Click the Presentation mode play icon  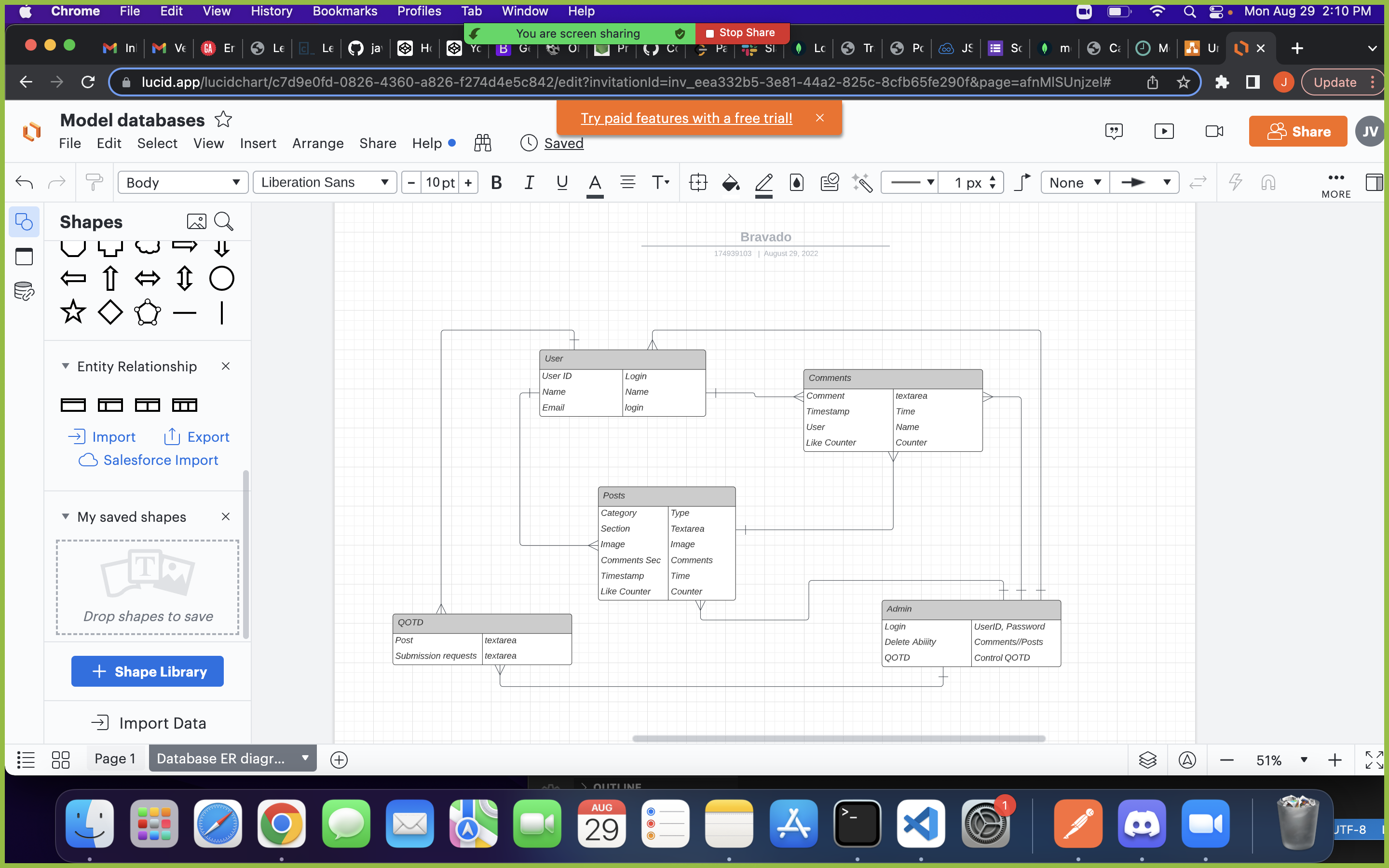tap(1163, 132)
